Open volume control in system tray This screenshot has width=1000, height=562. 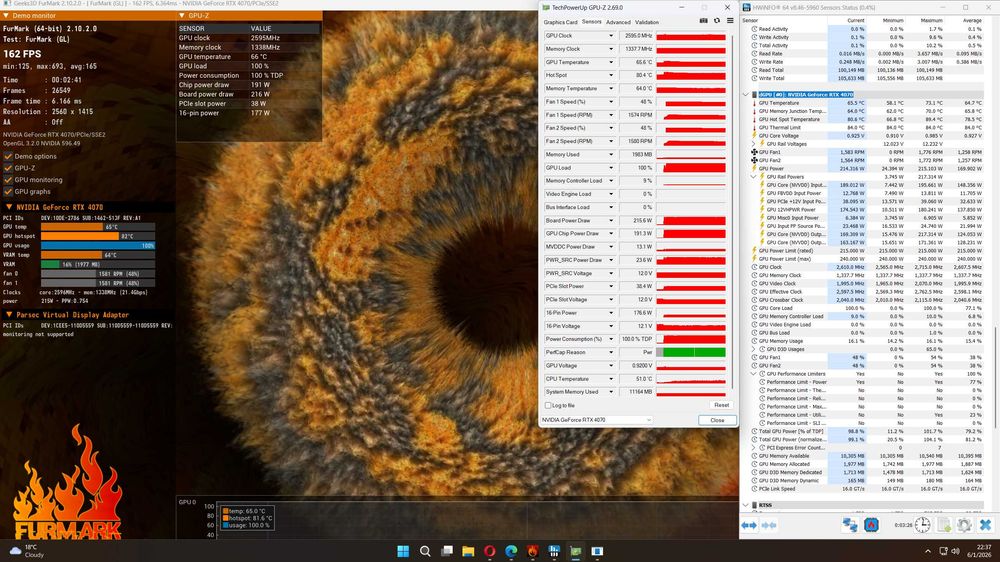[955, 551]
